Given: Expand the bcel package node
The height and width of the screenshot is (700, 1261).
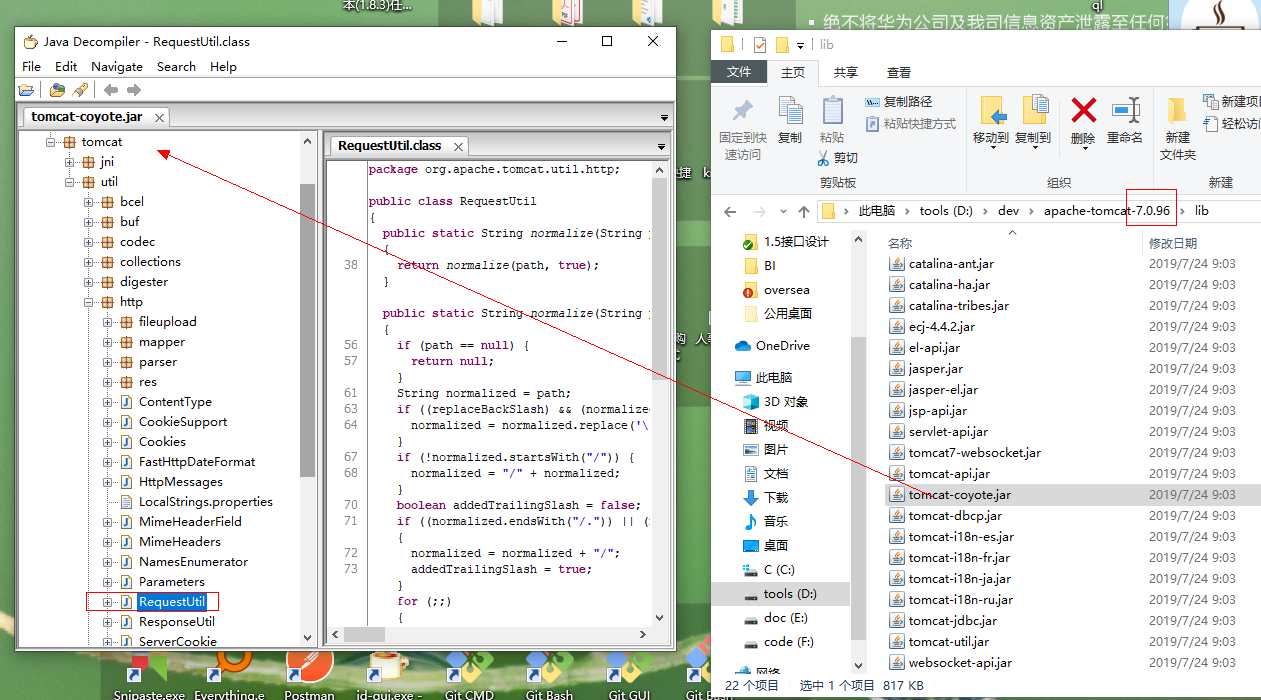Looking at the screenshot, I should click(x=89, y=202).
